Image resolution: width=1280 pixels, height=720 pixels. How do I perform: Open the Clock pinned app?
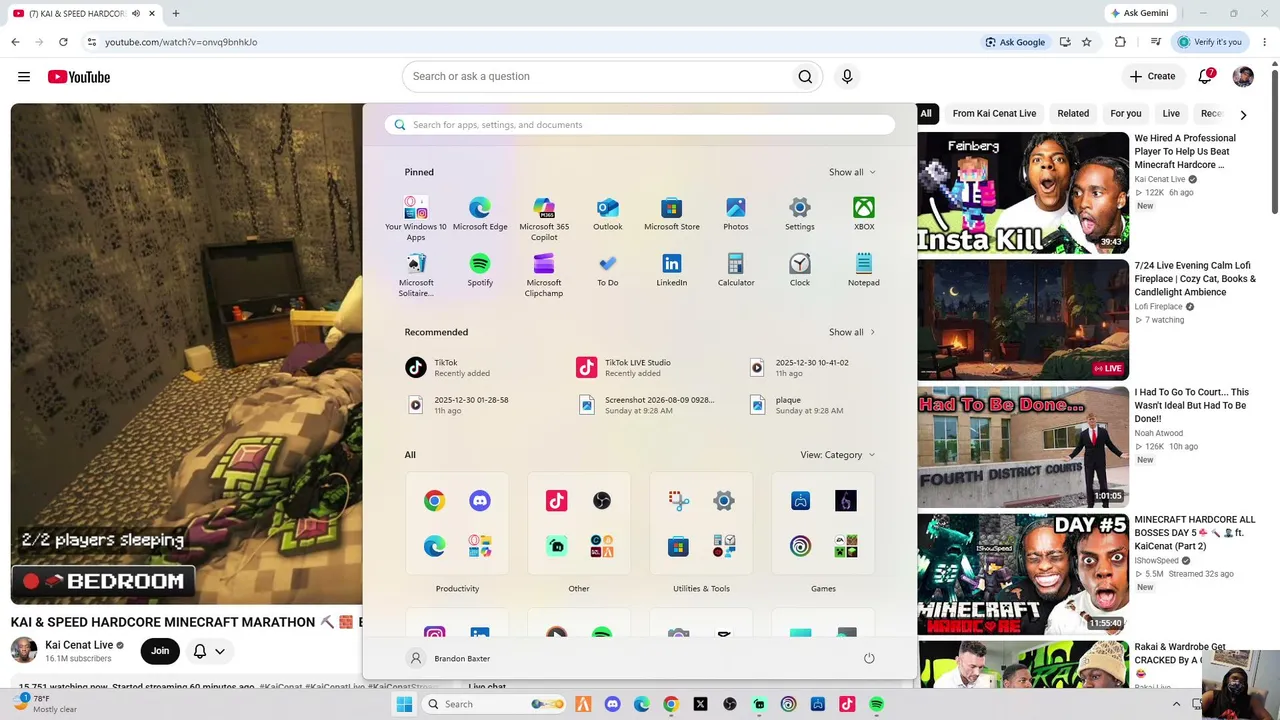coord(800,270)
